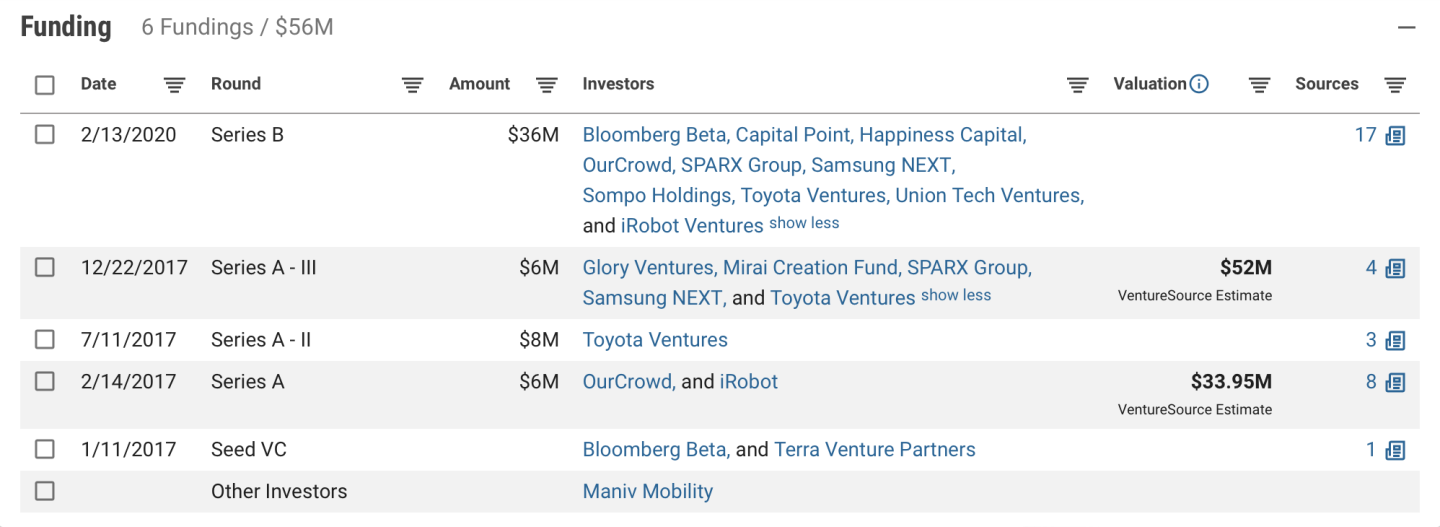Open sources document icon for Series A - II
Image resolution: width=1440 pixels, height=527 pixels.
[1396, 340]
